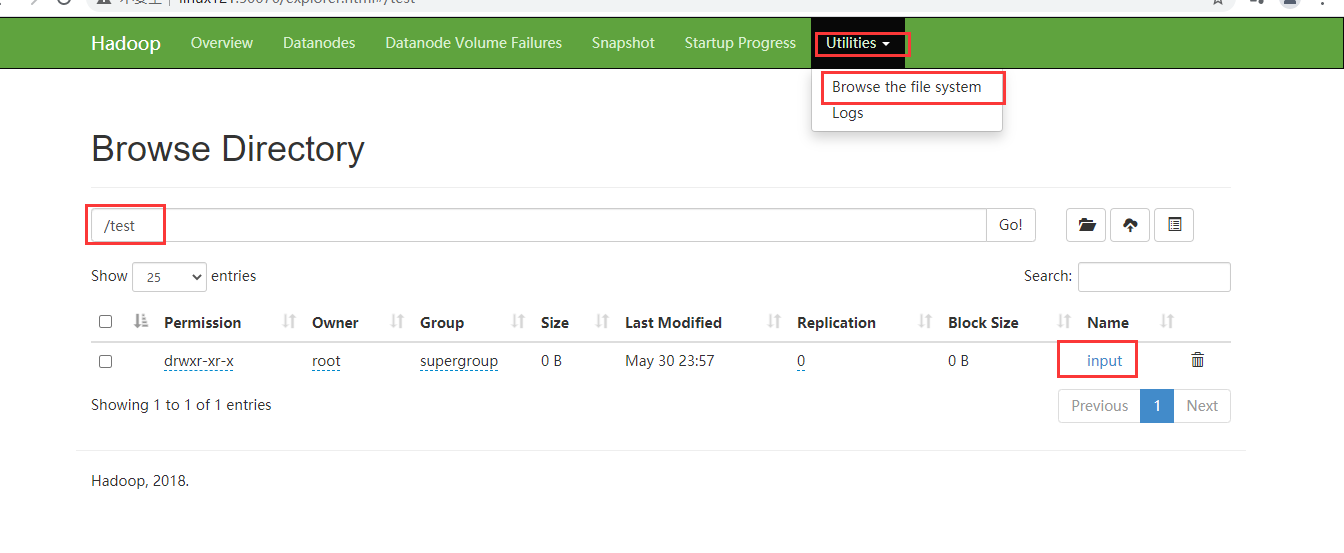Viewport: 1344px width, 553px height.
Task: Open the input directory link
Action: (x=1105, y=361)
